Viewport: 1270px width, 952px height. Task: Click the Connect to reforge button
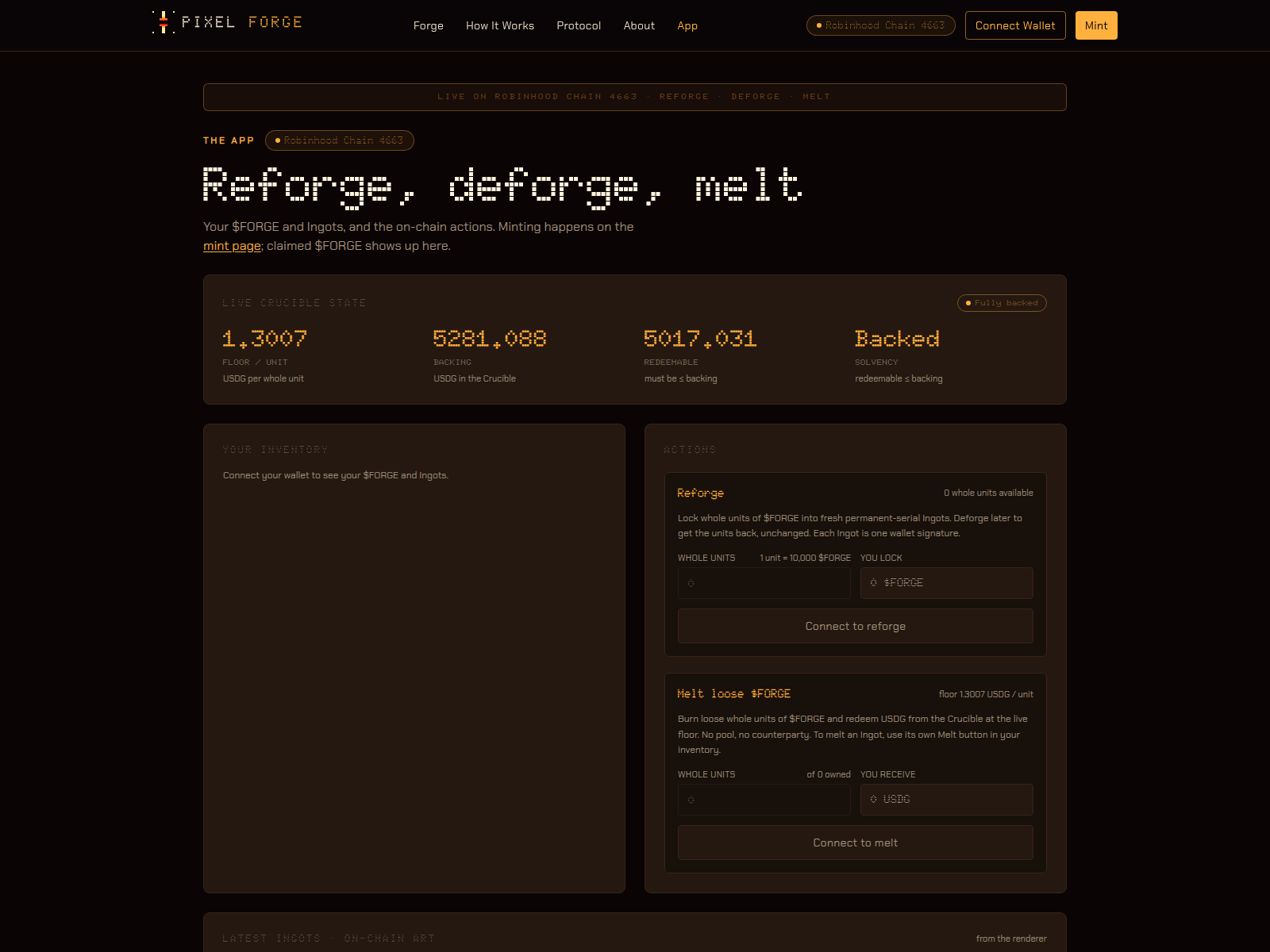point(855,626)
